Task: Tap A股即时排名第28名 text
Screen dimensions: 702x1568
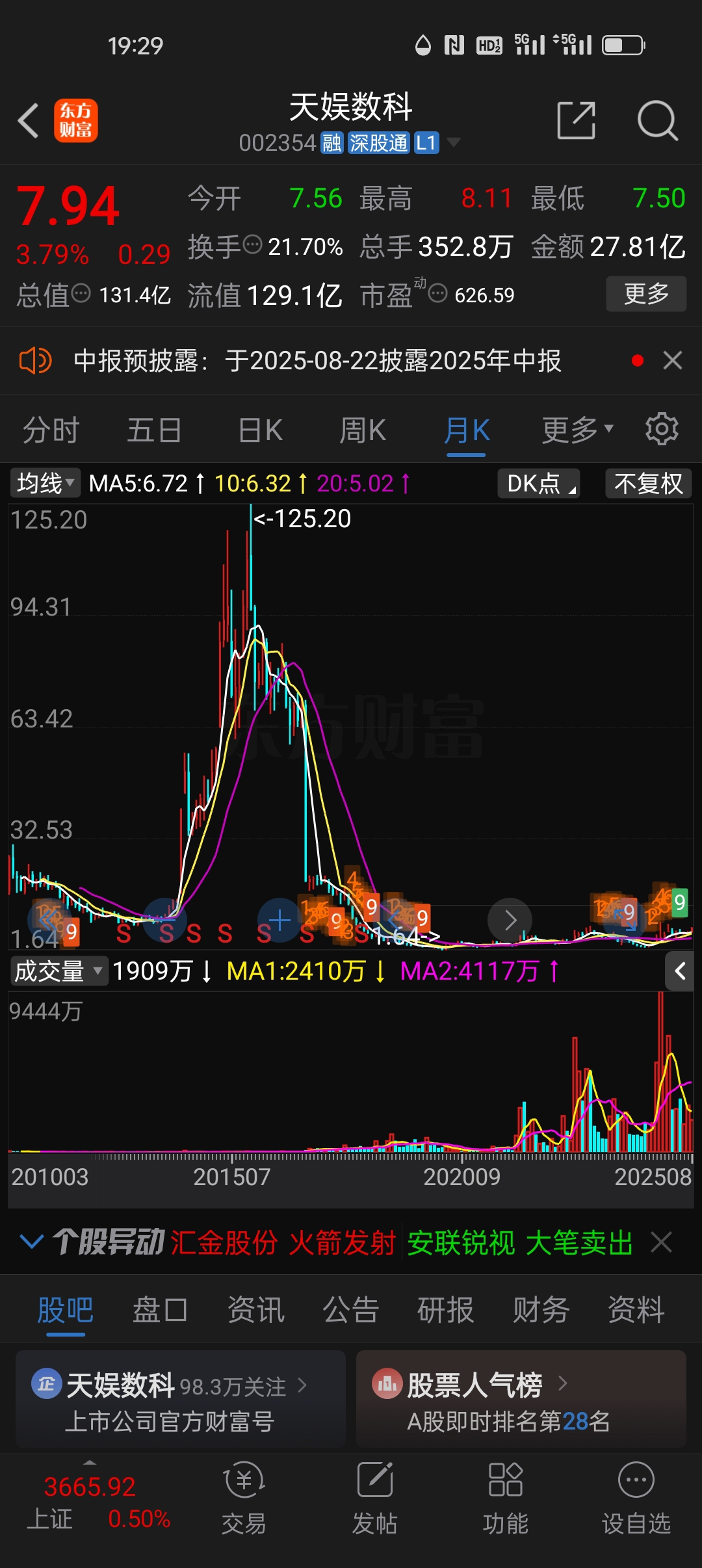Action: (x=508, y=1422)
